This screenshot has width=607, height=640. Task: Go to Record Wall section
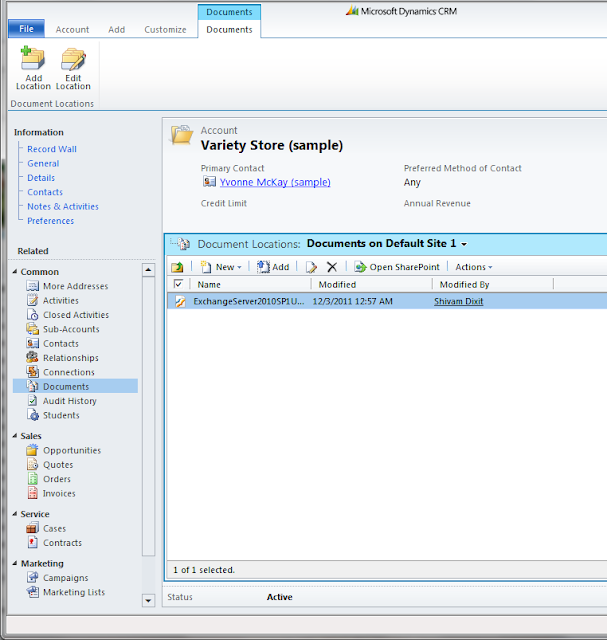point(52,149)
